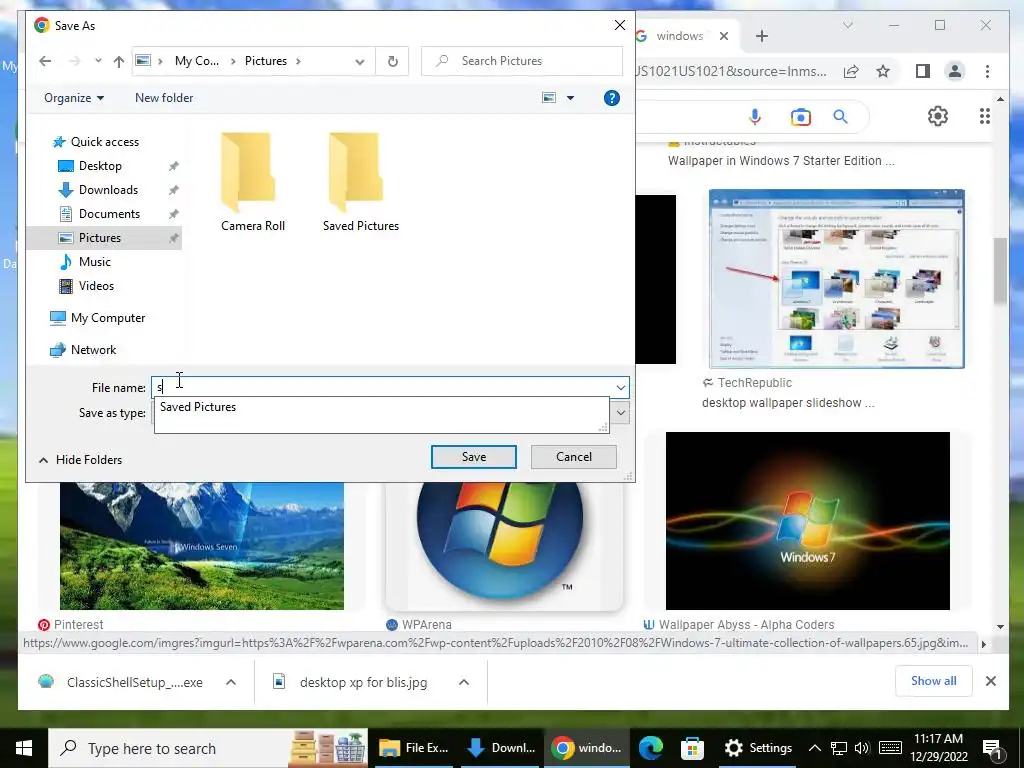1024x768 pixels.
Task: Open TechRepublic wallpaper slideshow thumbnail
Action: 837,279
